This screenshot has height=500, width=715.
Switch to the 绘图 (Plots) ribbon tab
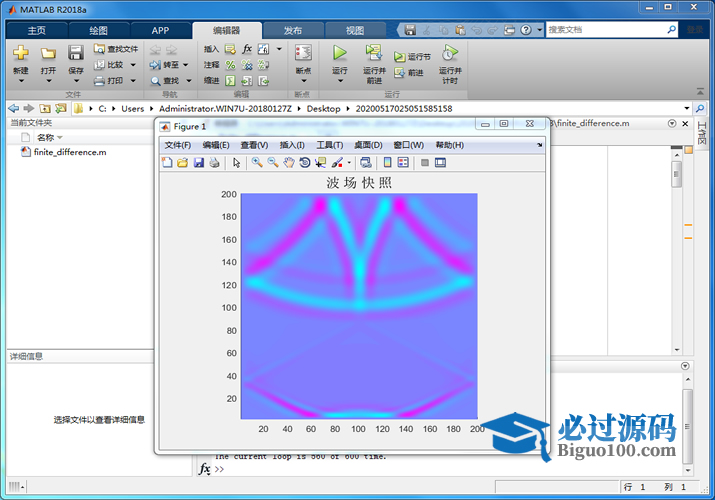[98, 30]
